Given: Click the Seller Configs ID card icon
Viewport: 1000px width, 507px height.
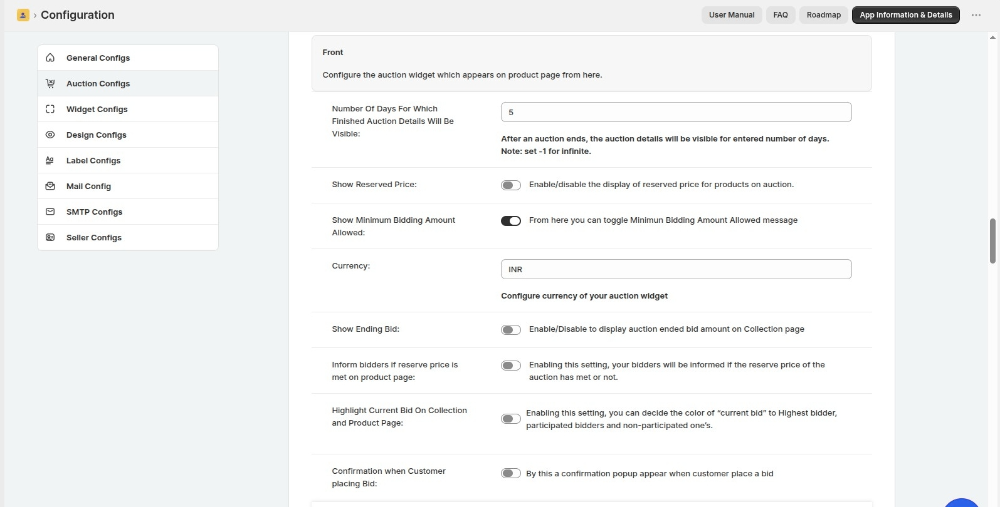Looking at the screenshot, I should 50,237.
